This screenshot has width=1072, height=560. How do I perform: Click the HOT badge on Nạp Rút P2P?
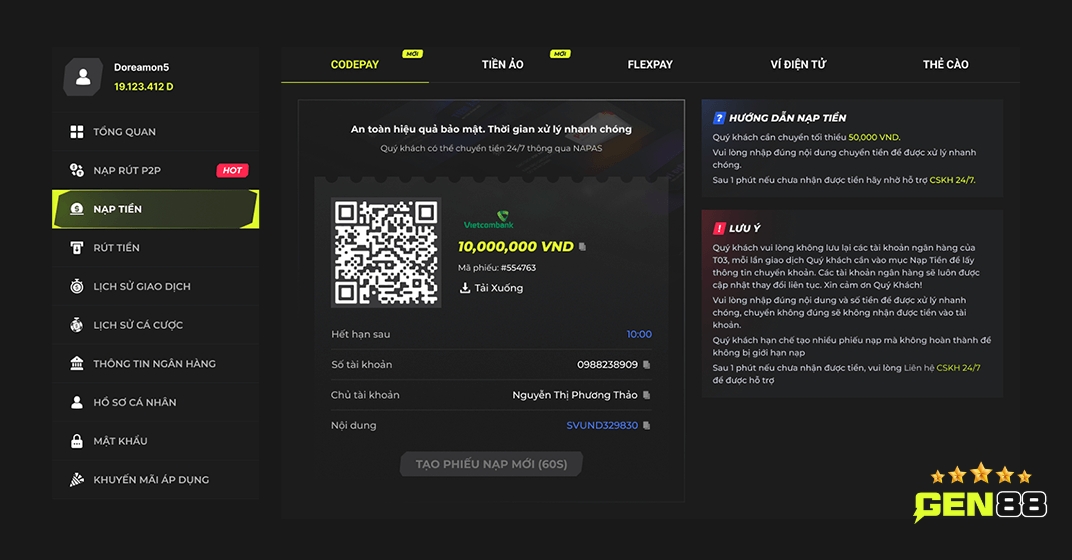click(x=232, y=170)
